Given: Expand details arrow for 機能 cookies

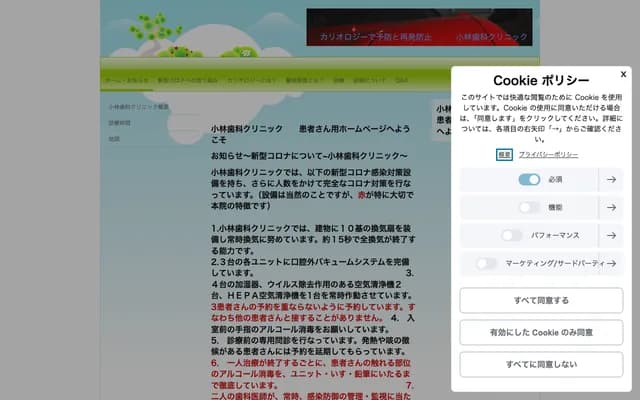Looking at the screenshot, I should [x=611, y=207].
